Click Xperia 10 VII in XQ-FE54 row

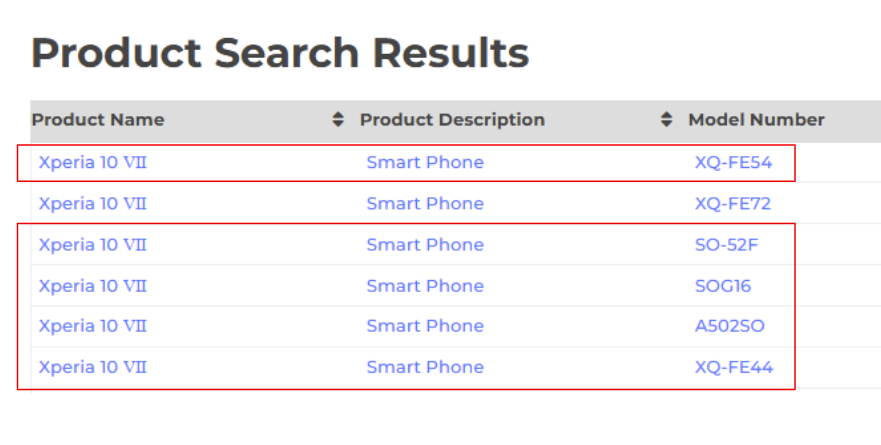(93, 162)
